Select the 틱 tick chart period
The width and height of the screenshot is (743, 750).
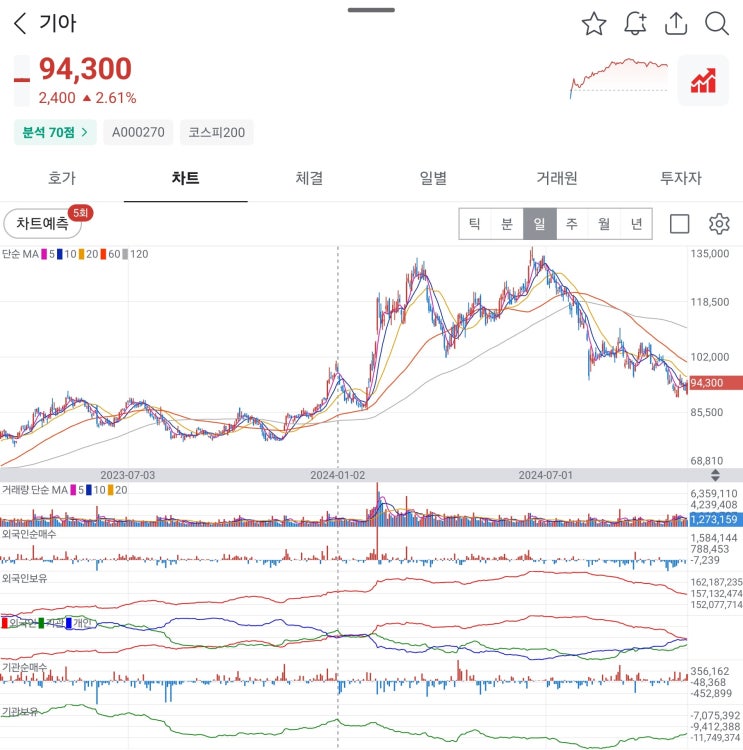tap(475, 223)
